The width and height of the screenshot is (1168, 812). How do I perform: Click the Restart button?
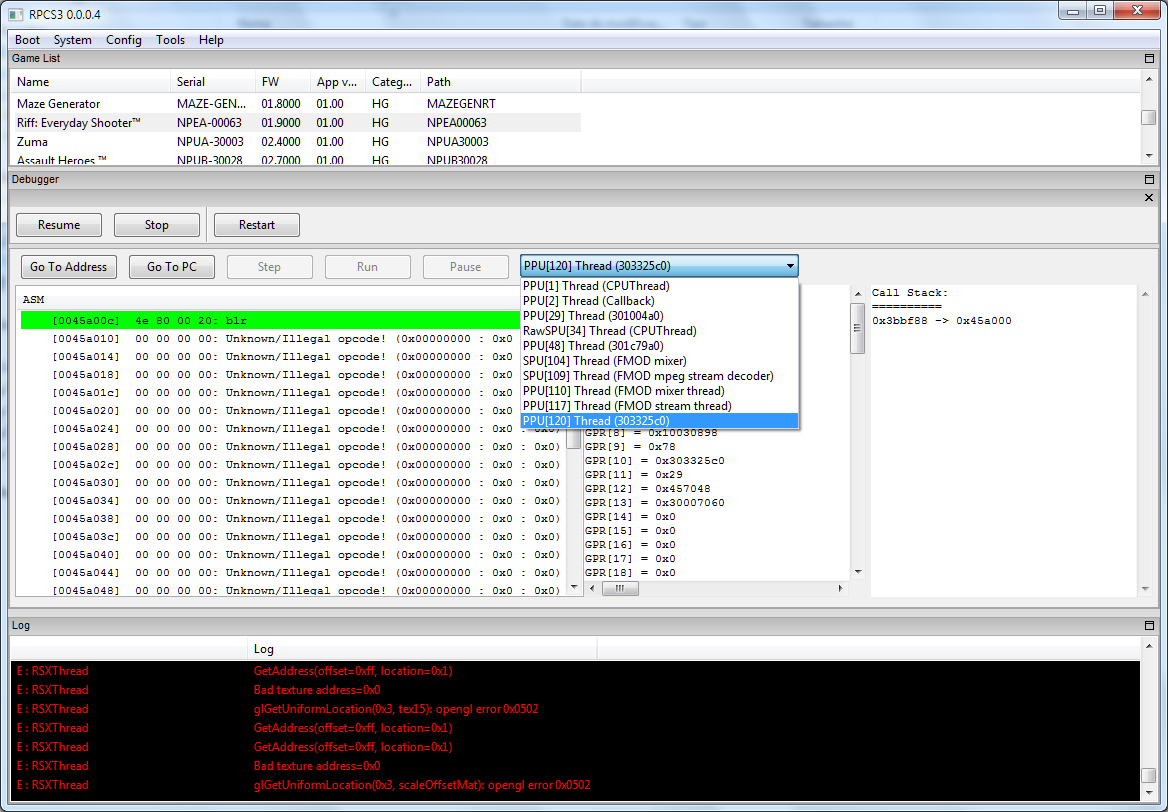257,225
